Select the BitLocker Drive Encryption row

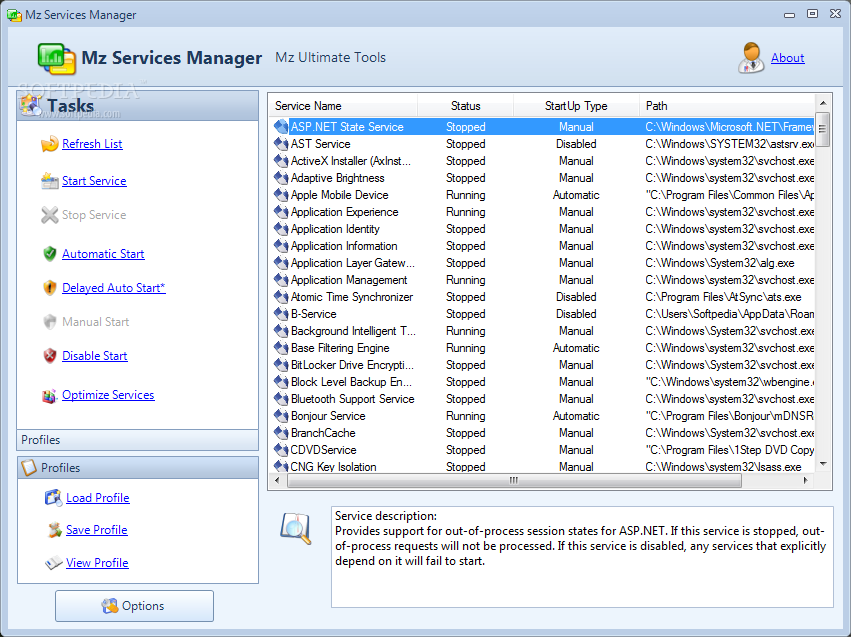[x=543, y=365]
